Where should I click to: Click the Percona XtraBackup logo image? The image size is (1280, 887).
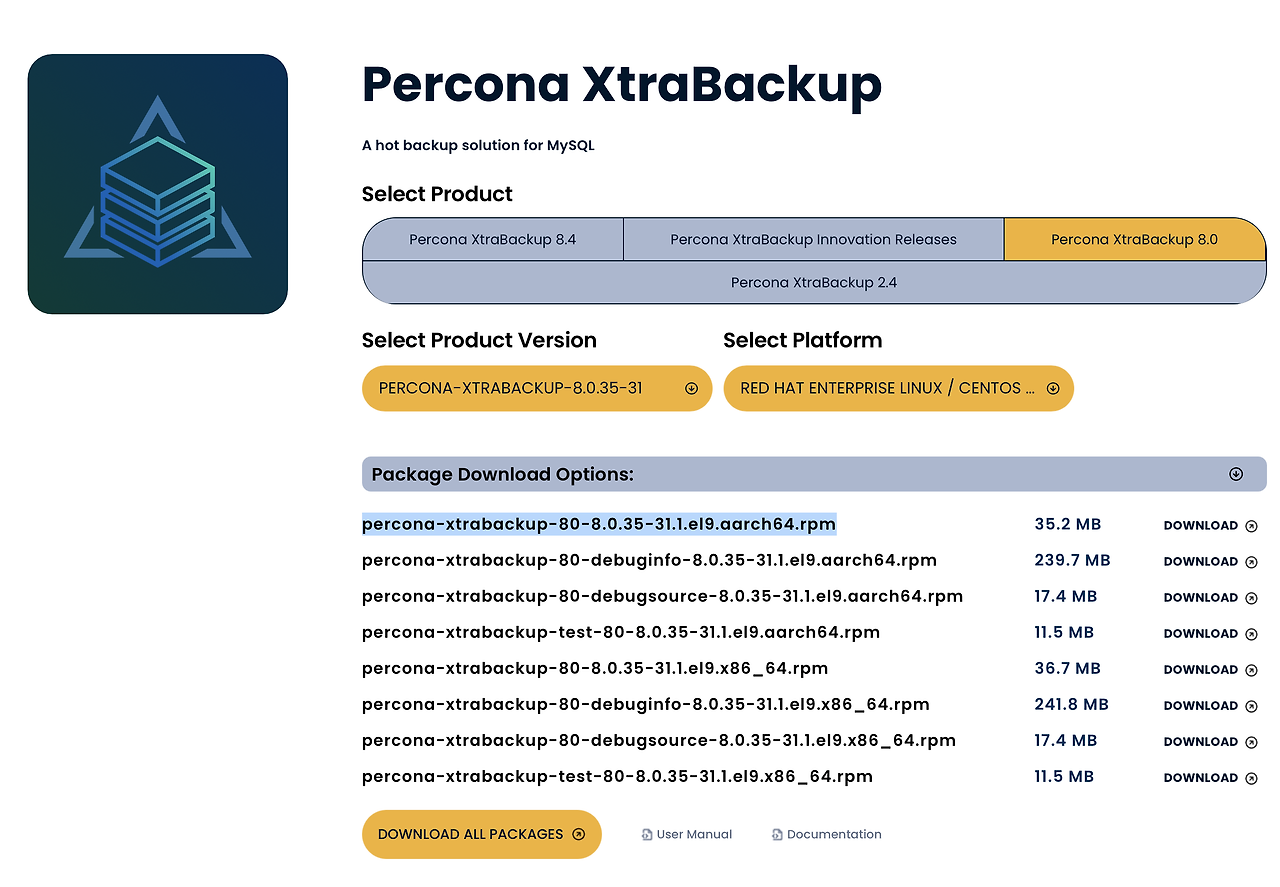coord(158,184)
